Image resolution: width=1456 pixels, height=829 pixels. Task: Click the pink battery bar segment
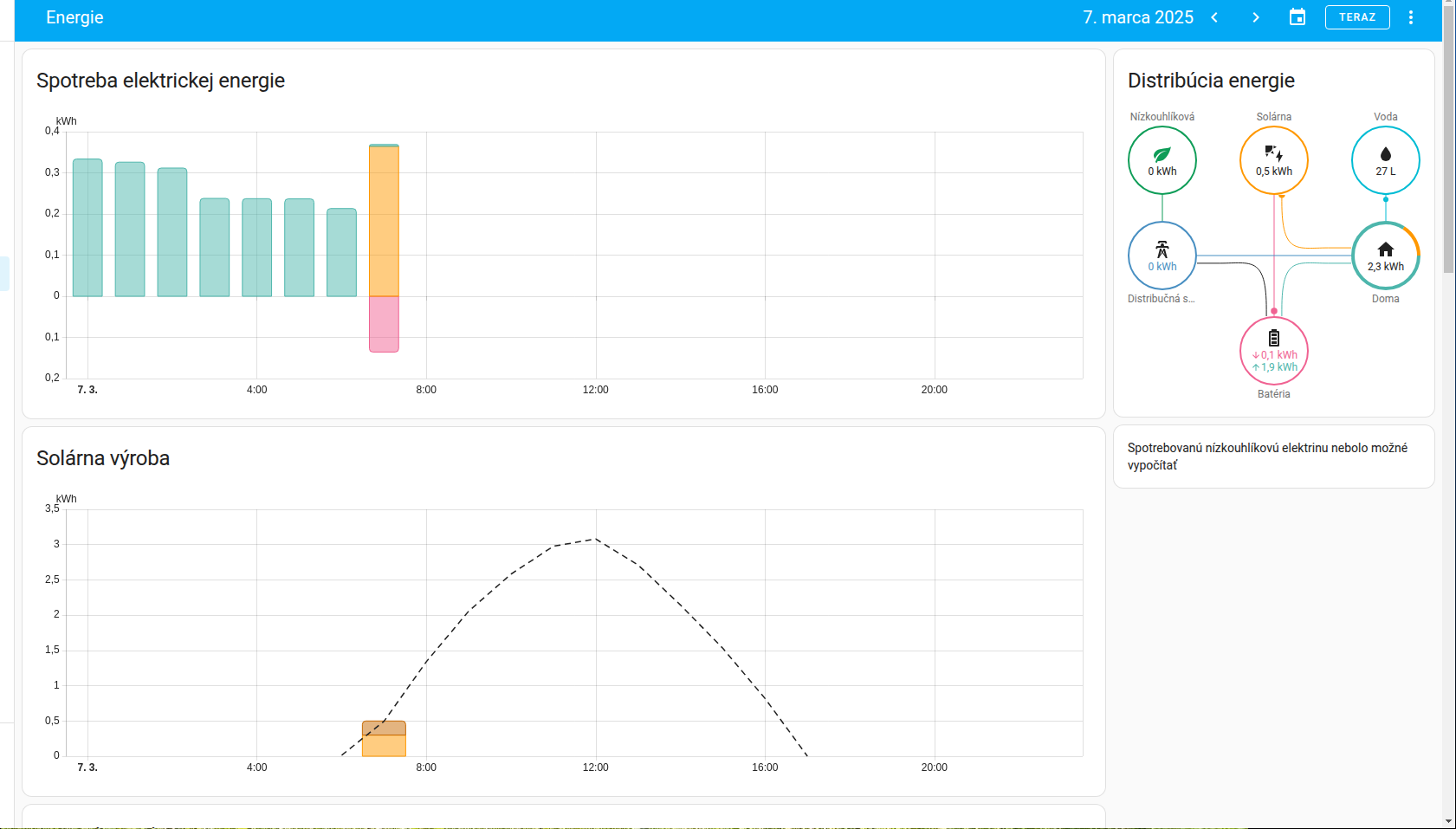[384, 324]
